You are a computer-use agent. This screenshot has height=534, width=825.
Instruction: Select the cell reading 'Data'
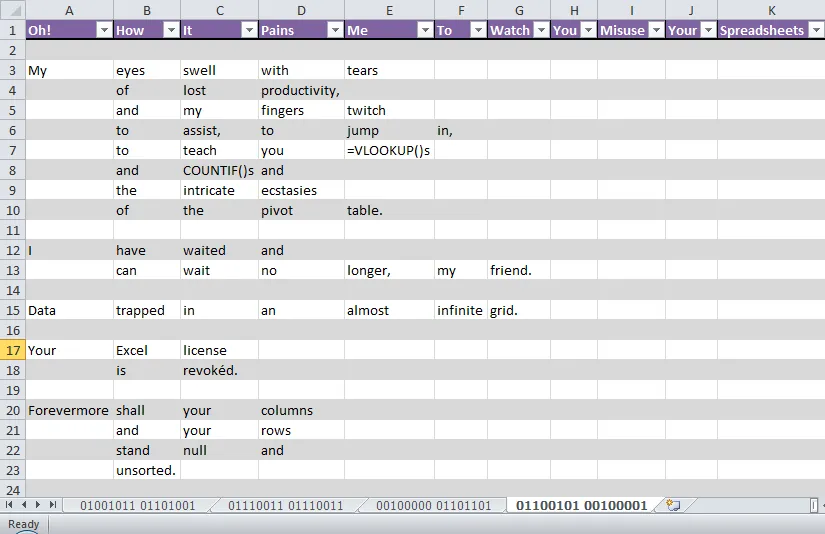[x=69, y=310]
